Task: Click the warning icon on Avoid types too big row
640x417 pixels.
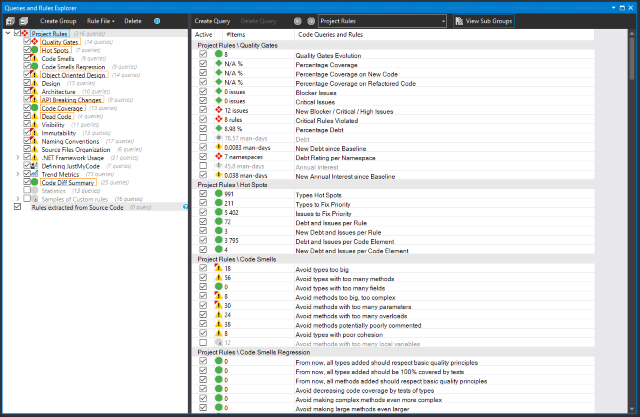Action: point(219,268)
